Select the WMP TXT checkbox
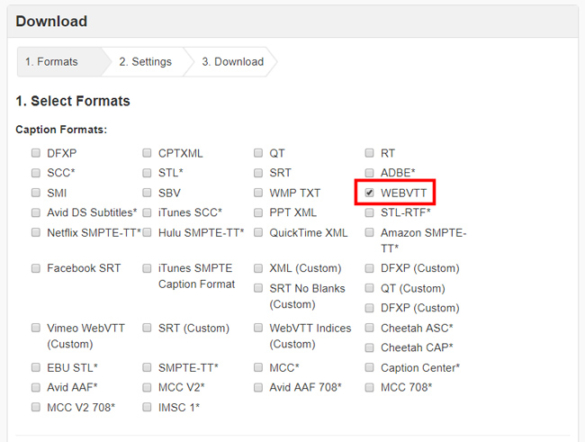Screen dimensions: 585x442 [x=258, y=192]
